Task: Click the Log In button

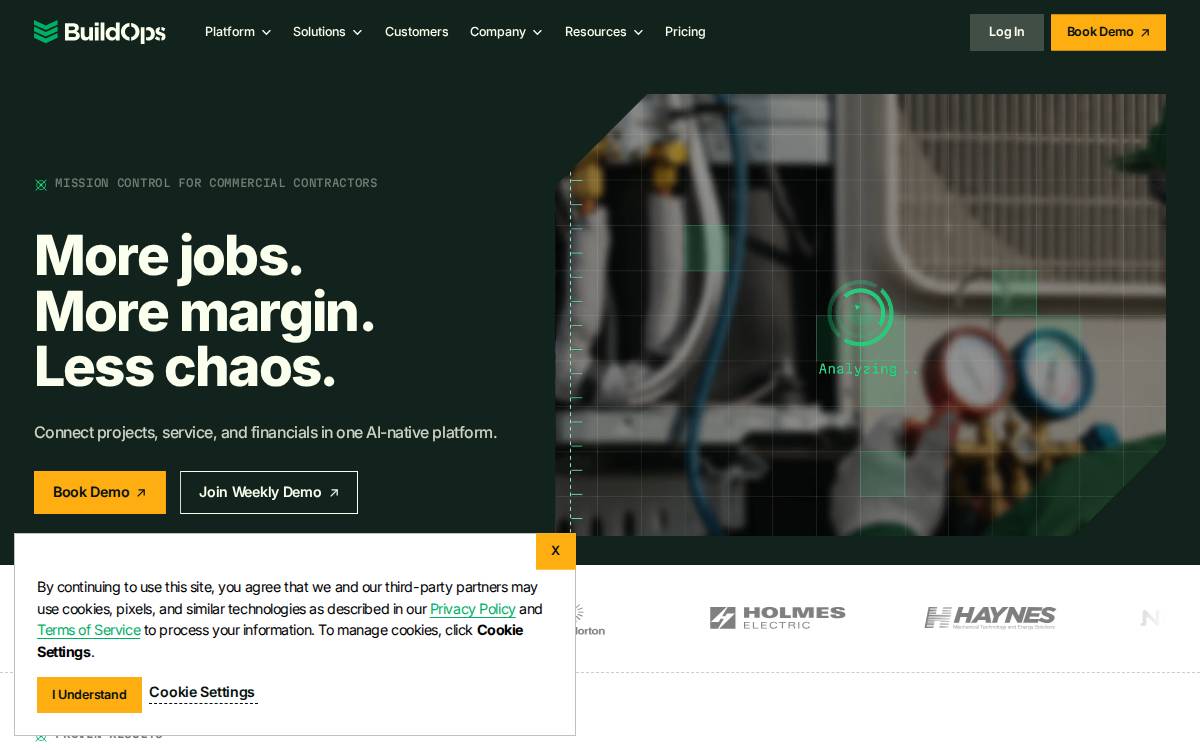Action: click(x=1006, y=32)
